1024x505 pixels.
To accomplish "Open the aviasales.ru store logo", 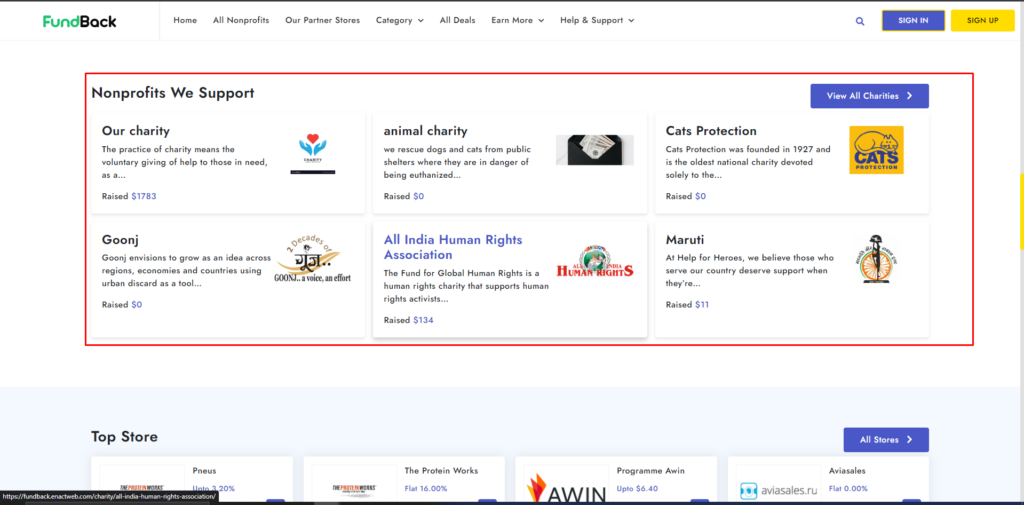I will point(778,489).
